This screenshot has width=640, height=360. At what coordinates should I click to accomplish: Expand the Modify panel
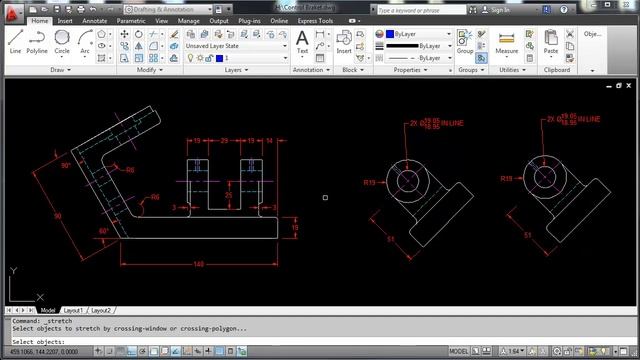click(150, 70)
